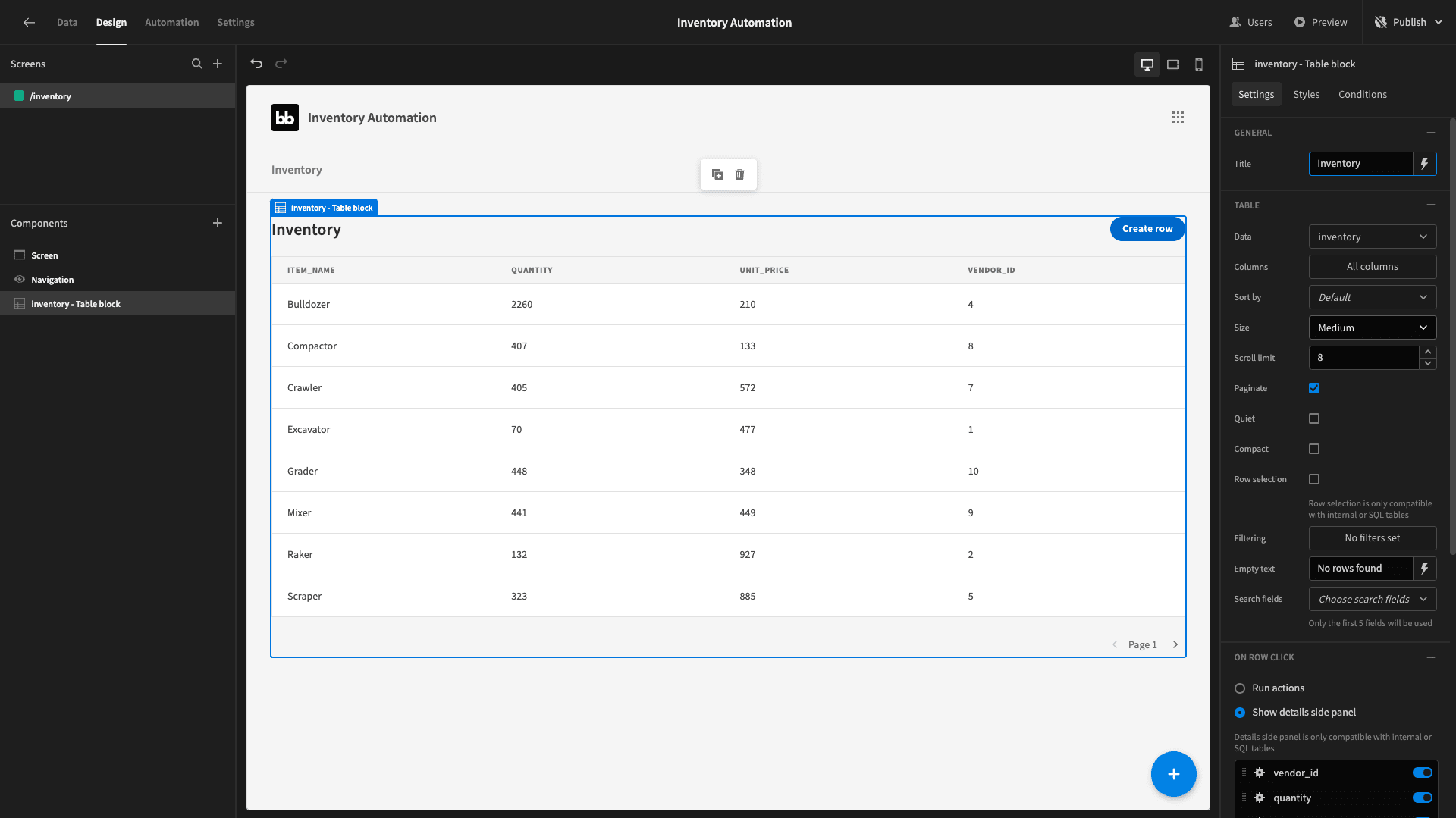Uncheck the Paginate checkbox
1456x818 pixels.
tap(1314, 388)
